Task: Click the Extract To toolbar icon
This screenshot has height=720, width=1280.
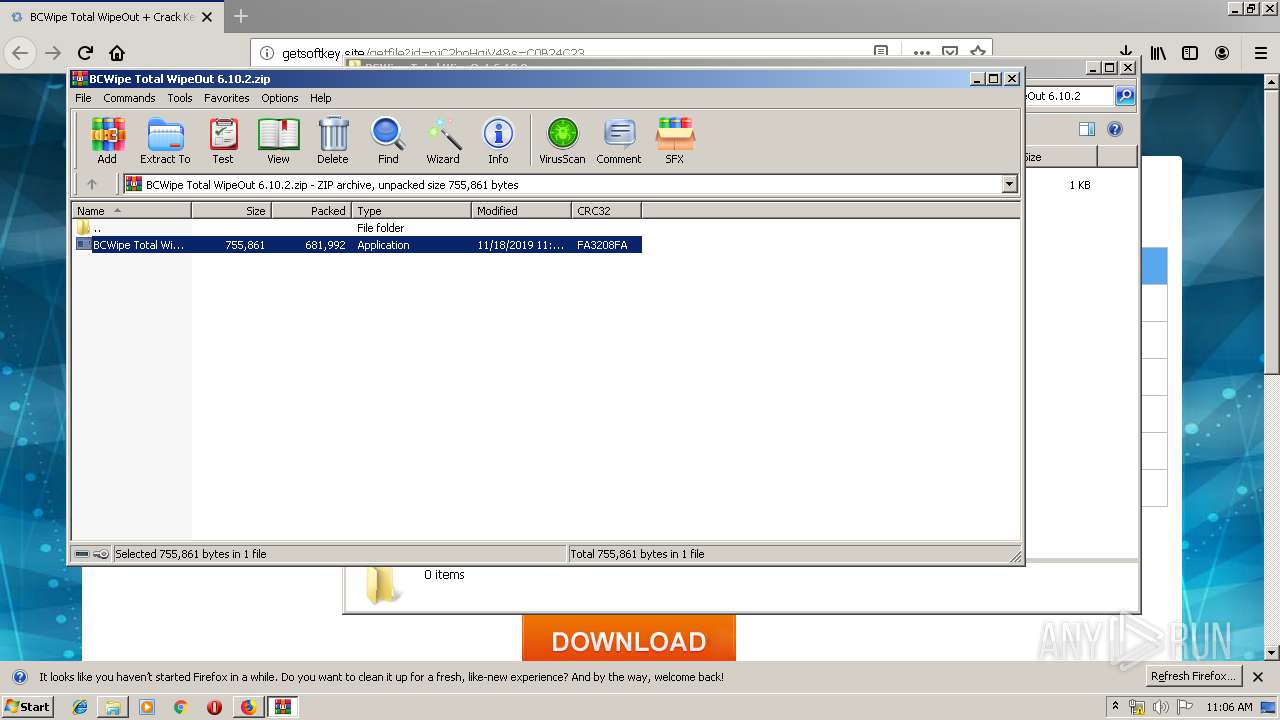Action: pos(165,140)
